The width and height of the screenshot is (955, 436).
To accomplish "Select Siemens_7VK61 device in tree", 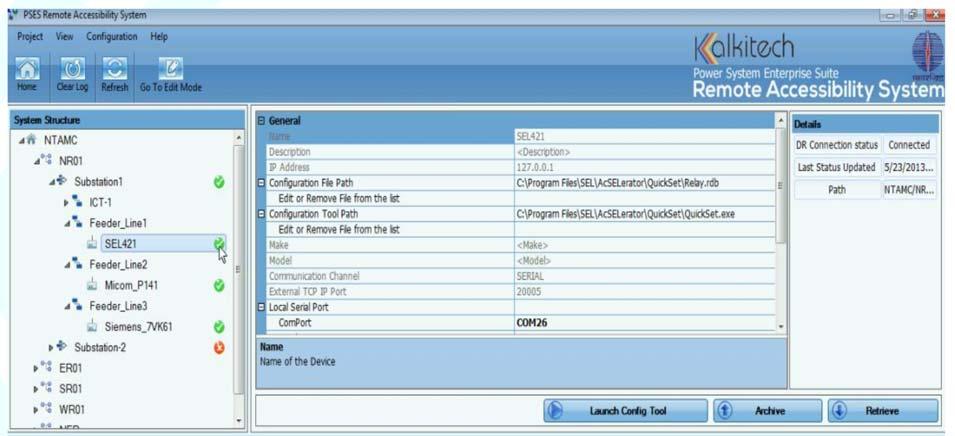I will click(138, 327).
